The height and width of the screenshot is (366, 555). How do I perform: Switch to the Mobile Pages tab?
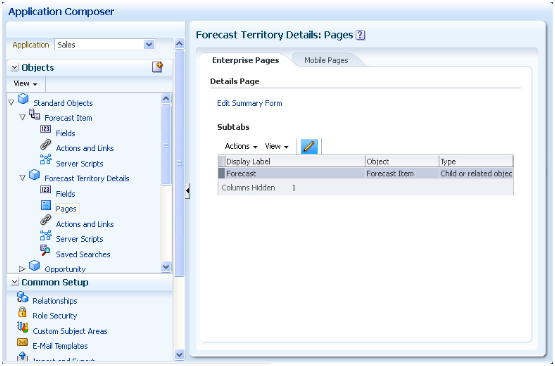click(326, 60)
